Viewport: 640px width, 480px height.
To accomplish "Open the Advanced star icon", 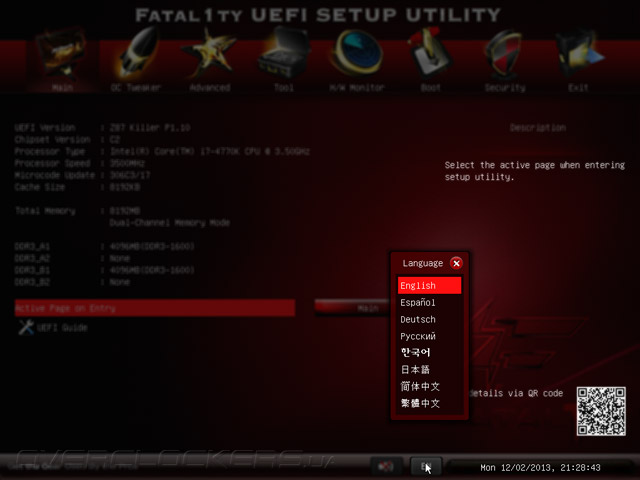I will click(x=209, y=53).
